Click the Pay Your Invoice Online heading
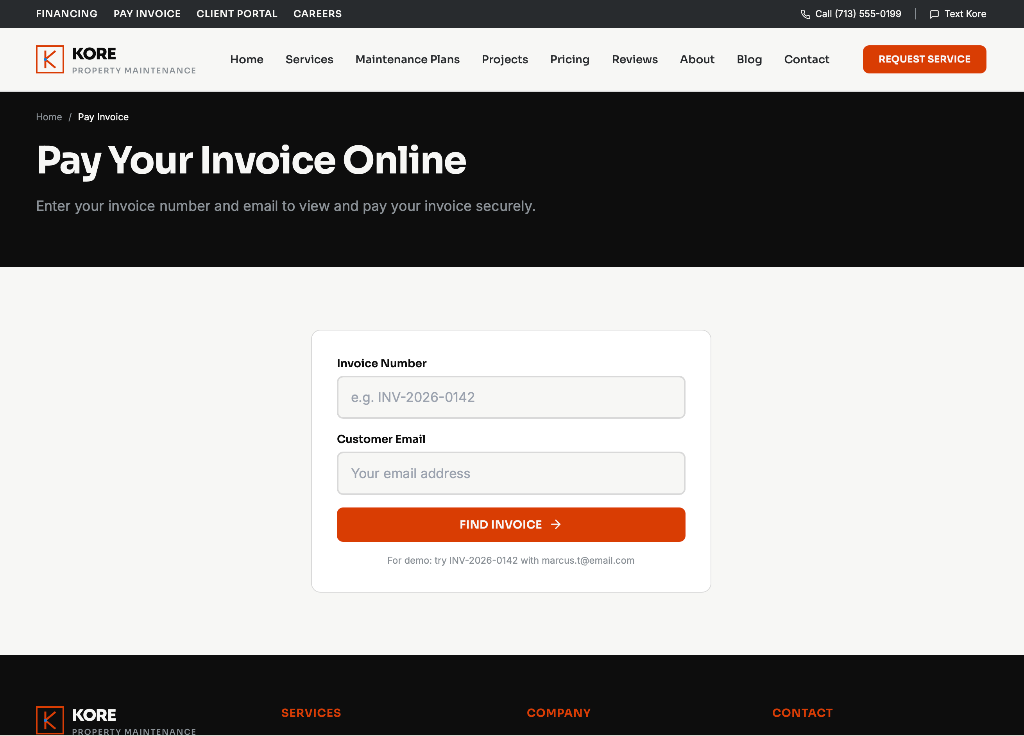Image resolution: width=1024 pixels, height=736 pixels. pos(251,161)
